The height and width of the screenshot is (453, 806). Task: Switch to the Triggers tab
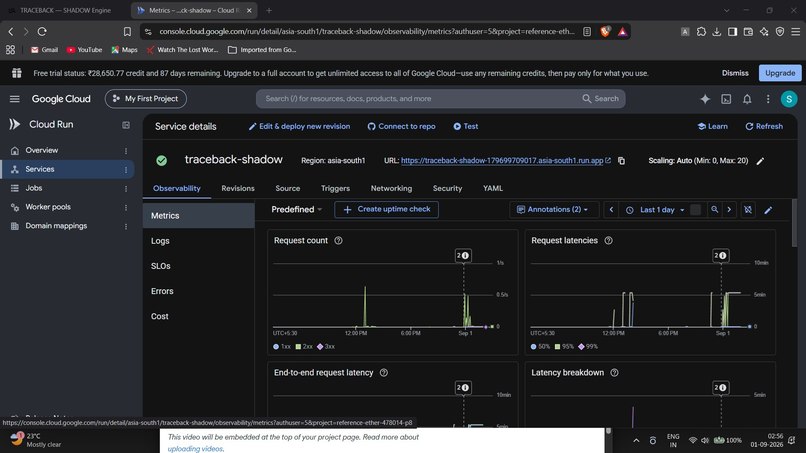click(x=335, y=188)
